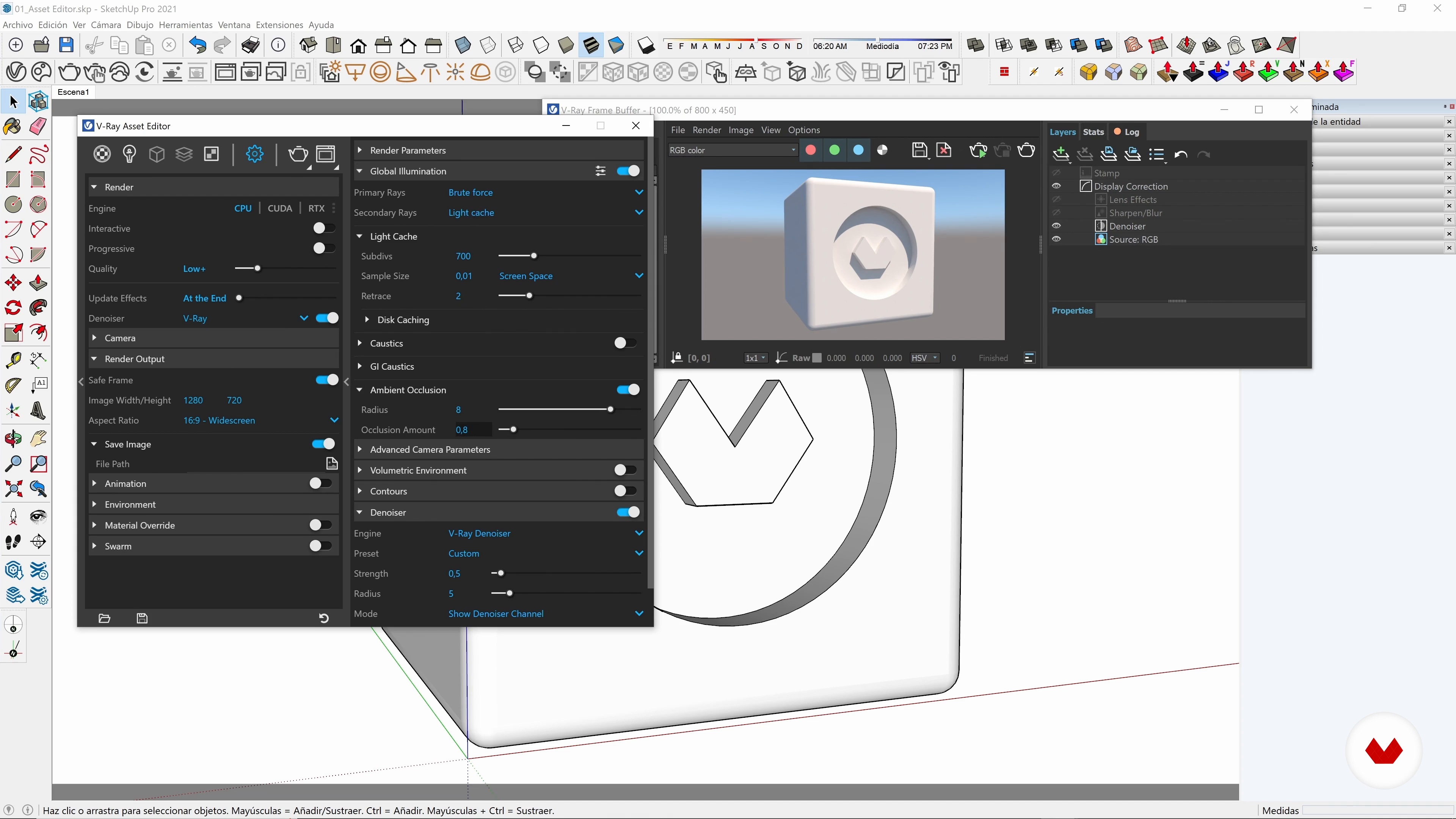Edit Occlusion Amount field 0,8

click(473, 430)
